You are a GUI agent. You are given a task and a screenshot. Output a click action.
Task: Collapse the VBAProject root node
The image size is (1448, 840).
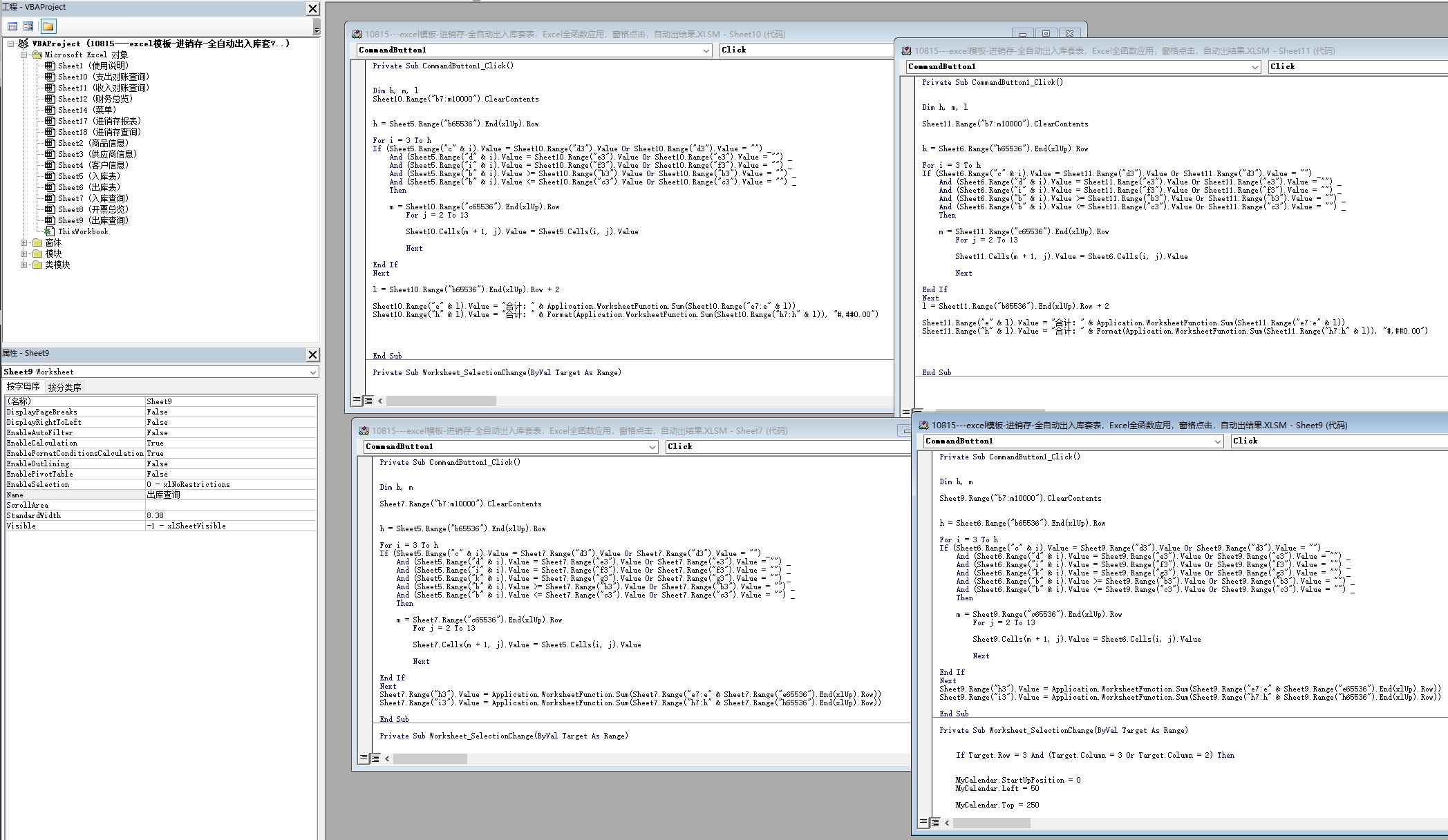tap(11, 44)
